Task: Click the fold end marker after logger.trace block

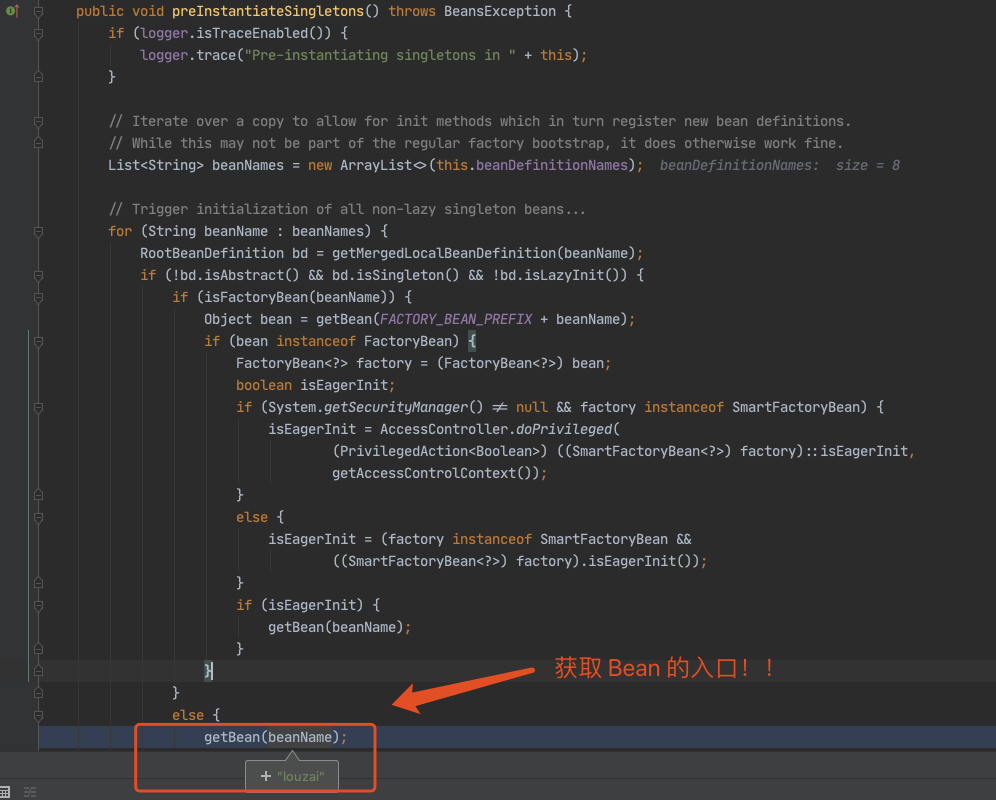Action: 38,77
